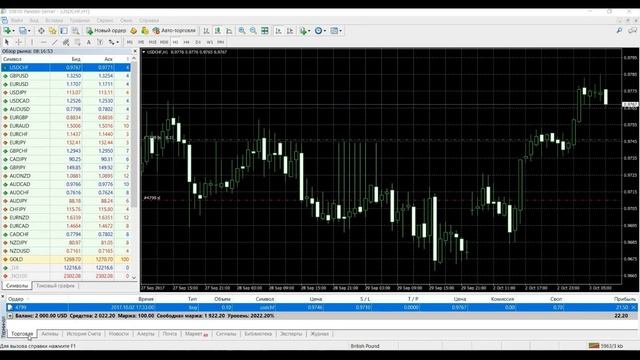This screenshot has height=360, width=640.
Task: Open the Вид menu
Action: [x=34, y=20]
